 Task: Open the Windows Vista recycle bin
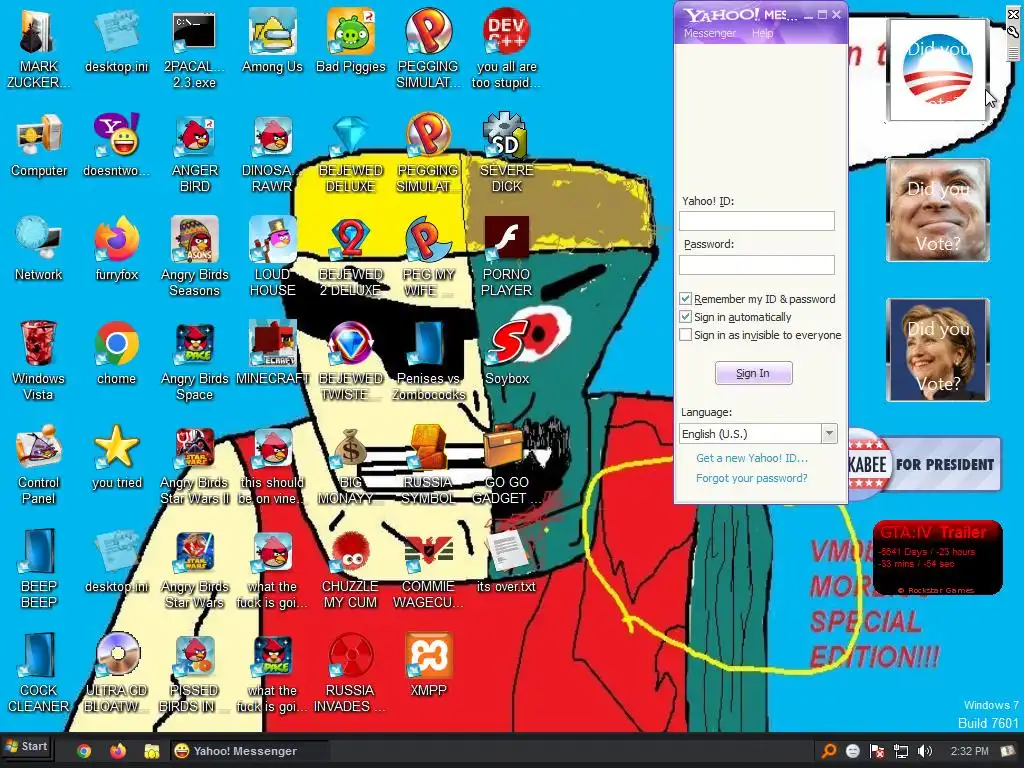pyautogui.click(x=38, y=360)
